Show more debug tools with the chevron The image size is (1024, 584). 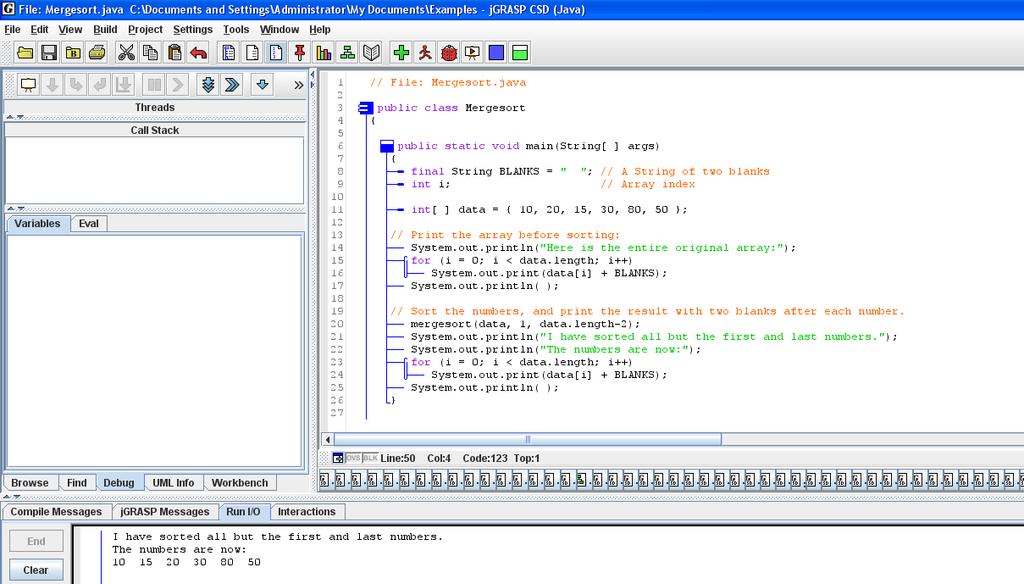point(298,85)
